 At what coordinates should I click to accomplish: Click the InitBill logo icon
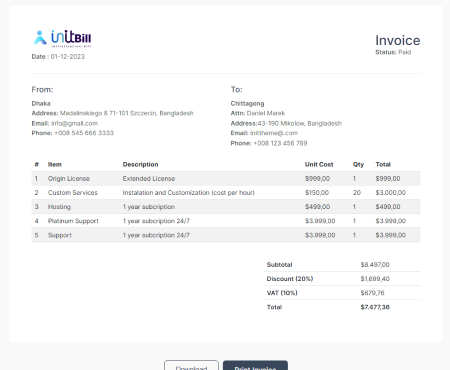[62, 38]
